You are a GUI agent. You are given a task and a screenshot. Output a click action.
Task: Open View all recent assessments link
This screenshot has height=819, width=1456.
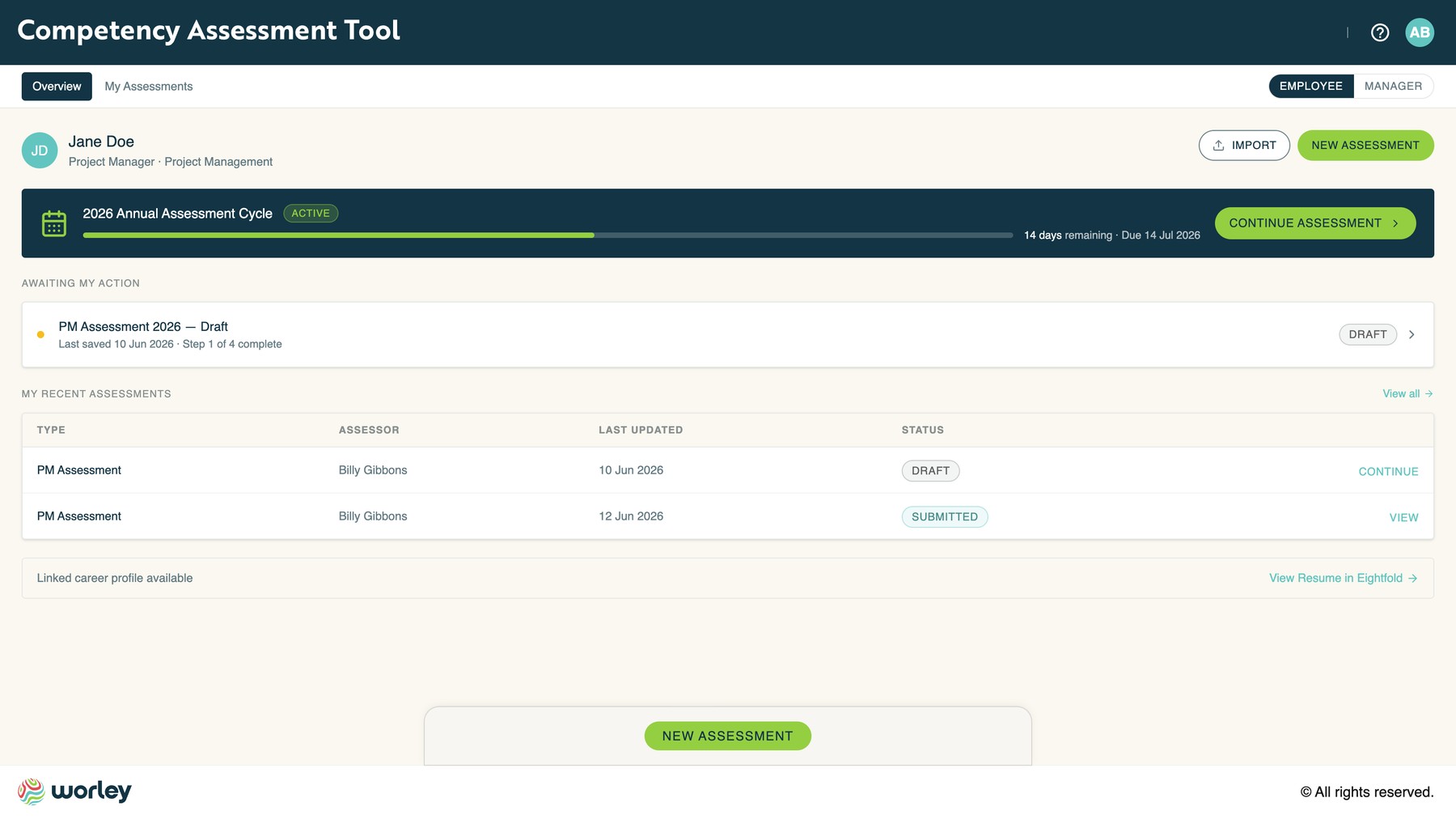(x=1407, y=394)
